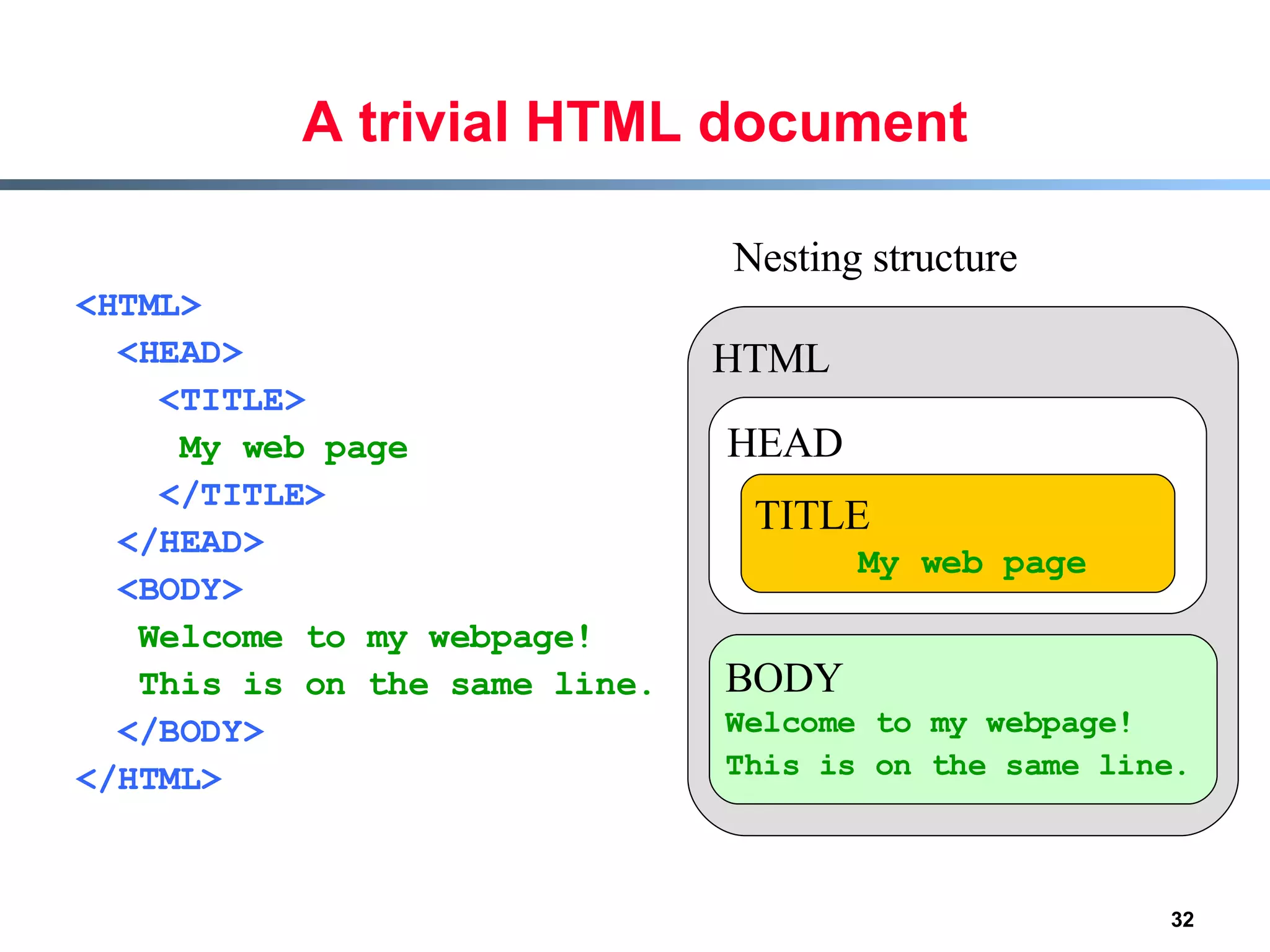Click the closing </TITLE> tag
This screenshot has width=1270, height=952.
[242, 495]
